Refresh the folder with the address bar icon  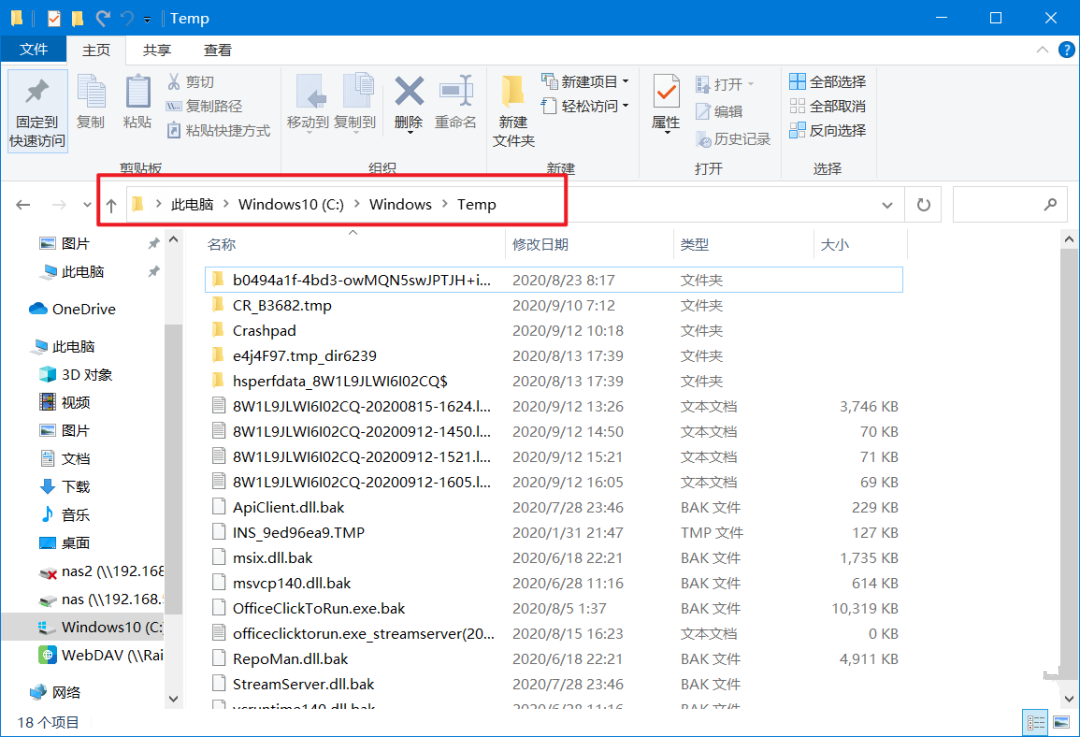(922, 204)
